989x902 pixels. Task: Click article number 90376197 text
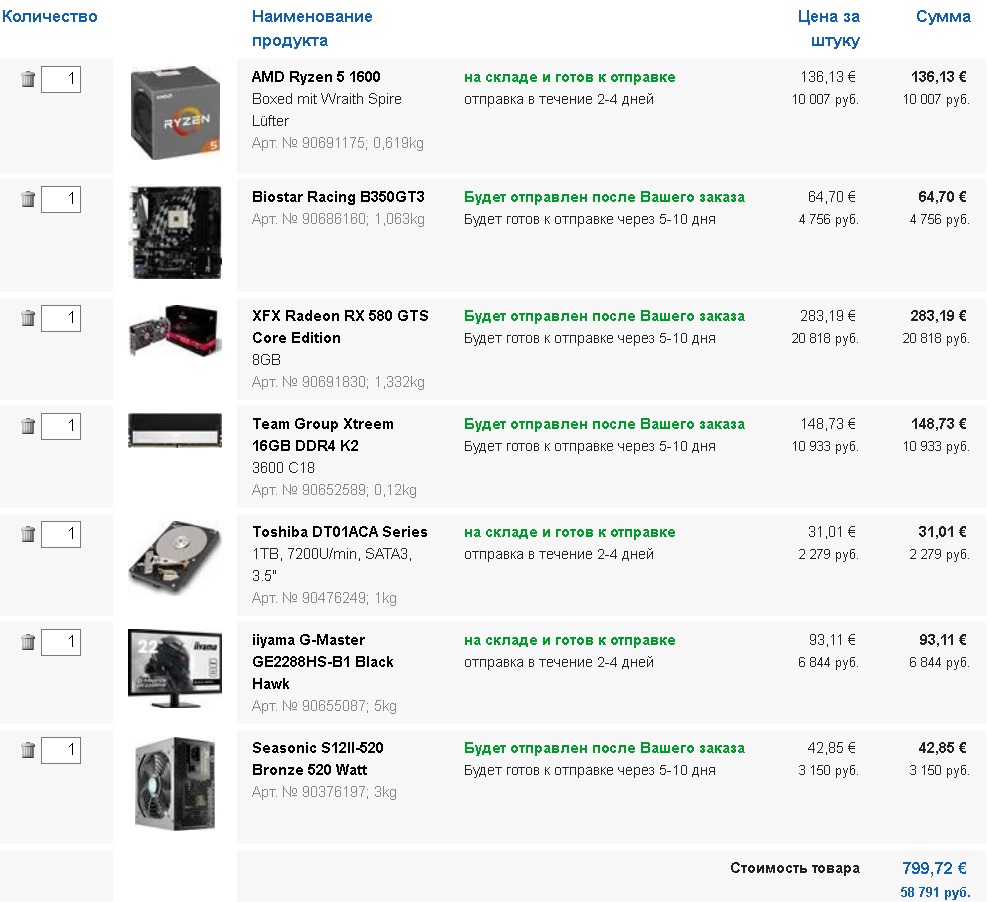click(324, 792)
